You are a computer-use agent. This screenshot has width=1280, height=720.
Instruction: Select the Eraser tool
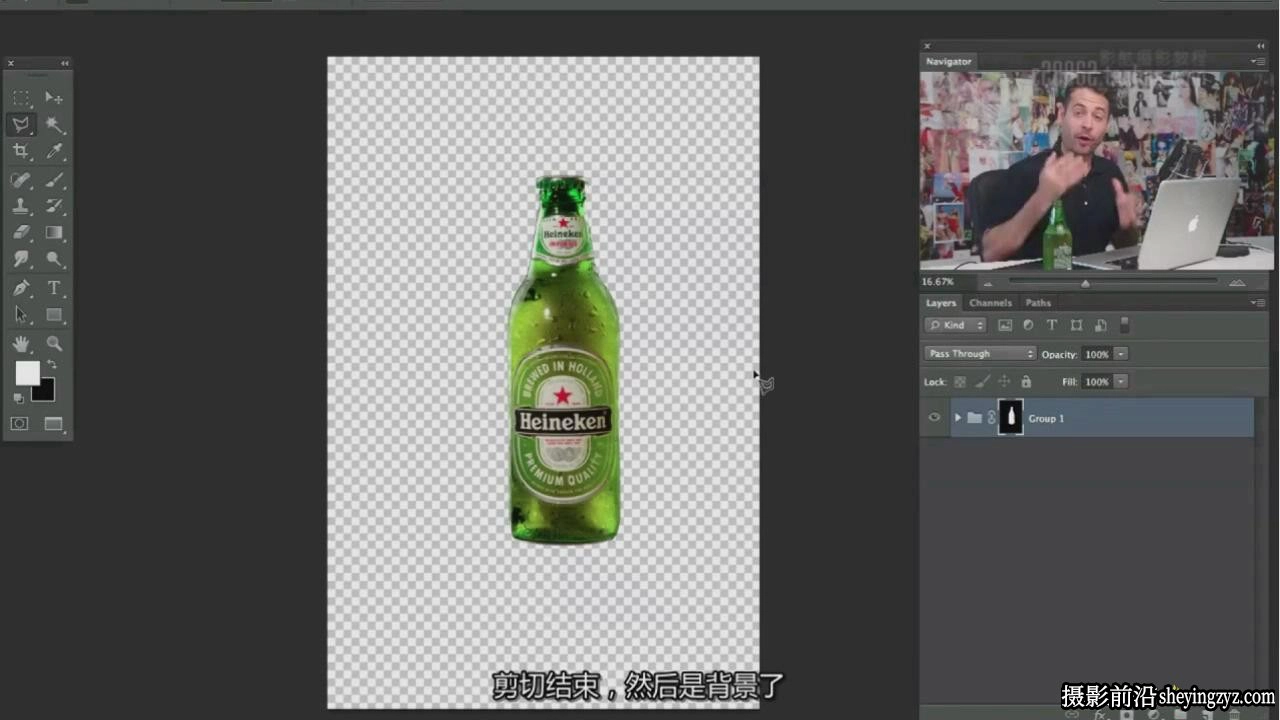click(21, 232)
